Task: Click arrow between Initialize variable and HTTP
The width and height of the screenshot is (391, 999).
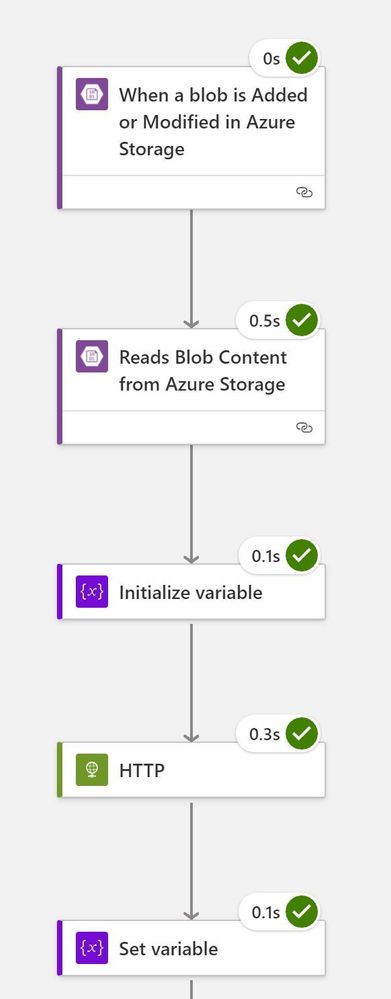Action: click(191, 683)
